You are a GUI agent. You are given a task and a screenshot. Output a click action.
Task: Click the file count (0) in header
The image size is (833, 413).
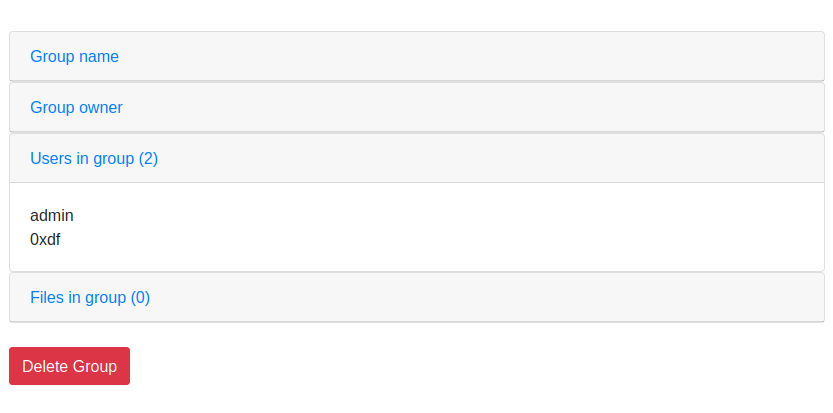140,297
